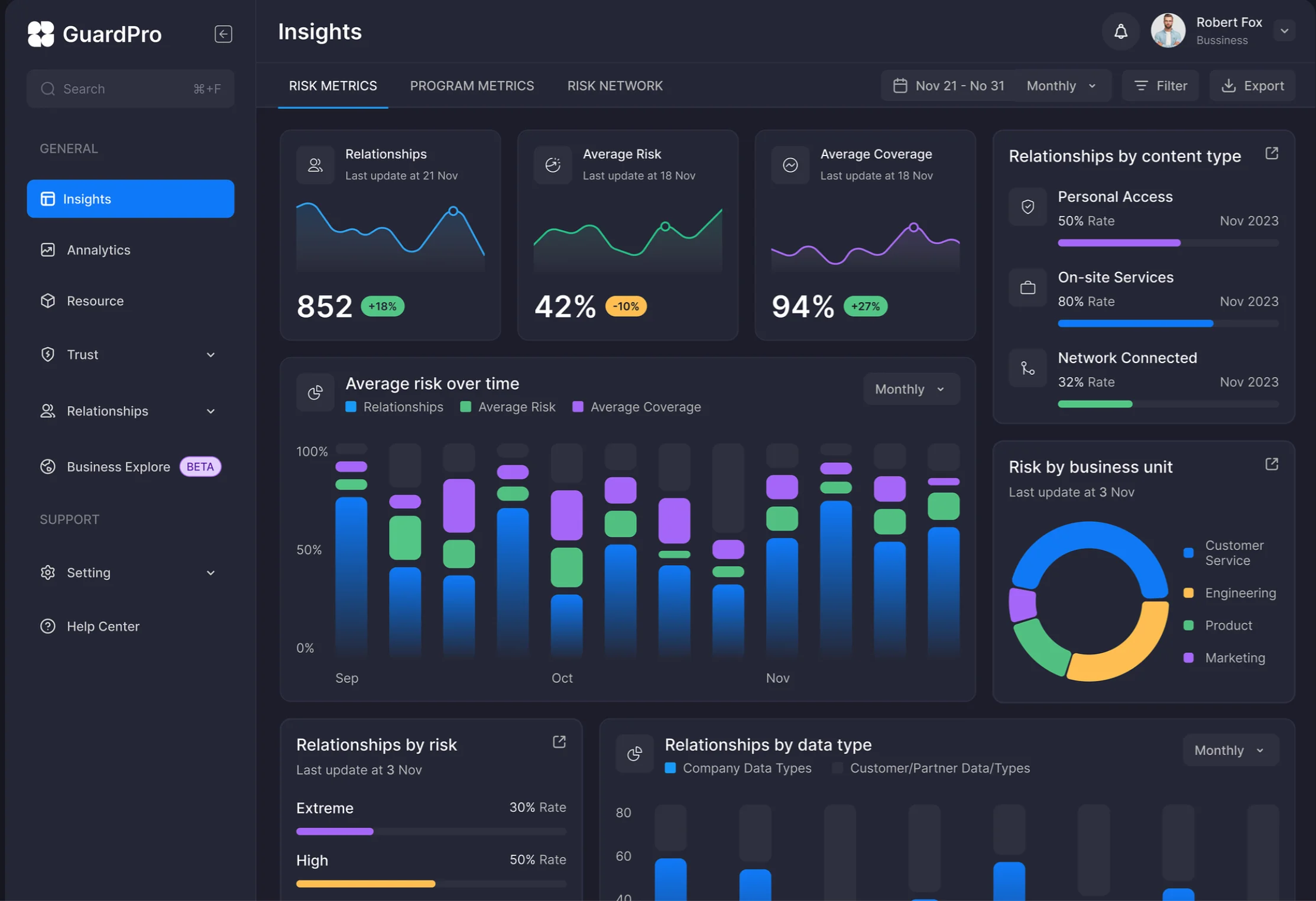Click the Resource cube icon

(48, 301)
